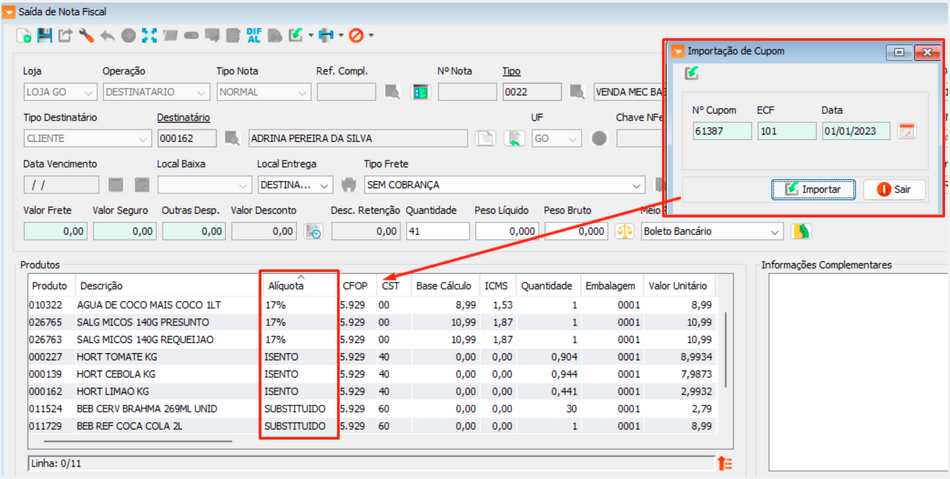Click the green arrow icon before UF

click(x=514, y=138)
